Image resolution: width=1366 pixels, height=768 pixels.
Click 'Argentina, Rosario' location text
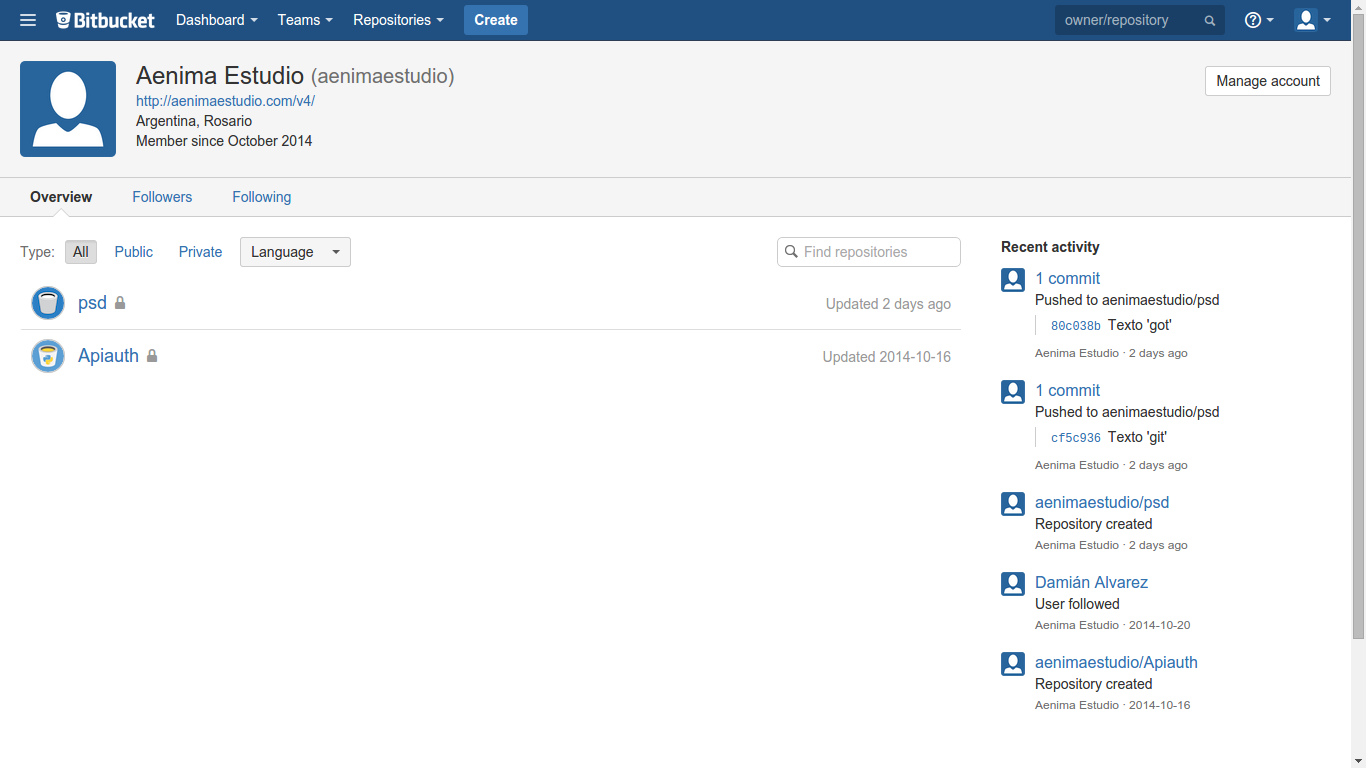(194, 121)
